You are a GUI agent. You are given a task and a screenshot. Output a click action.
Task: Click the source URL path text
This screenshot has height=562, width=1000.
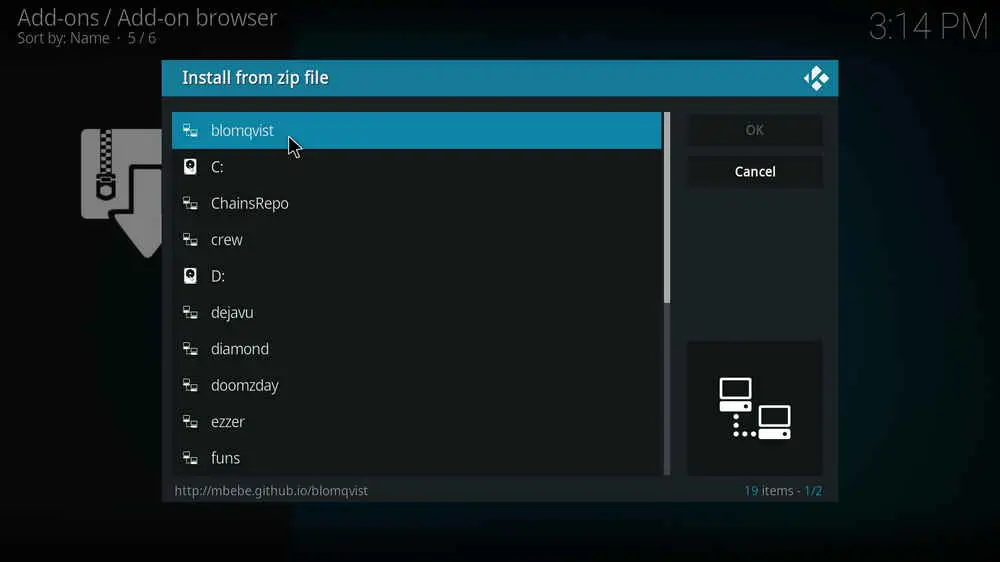[x=271, y=491]
